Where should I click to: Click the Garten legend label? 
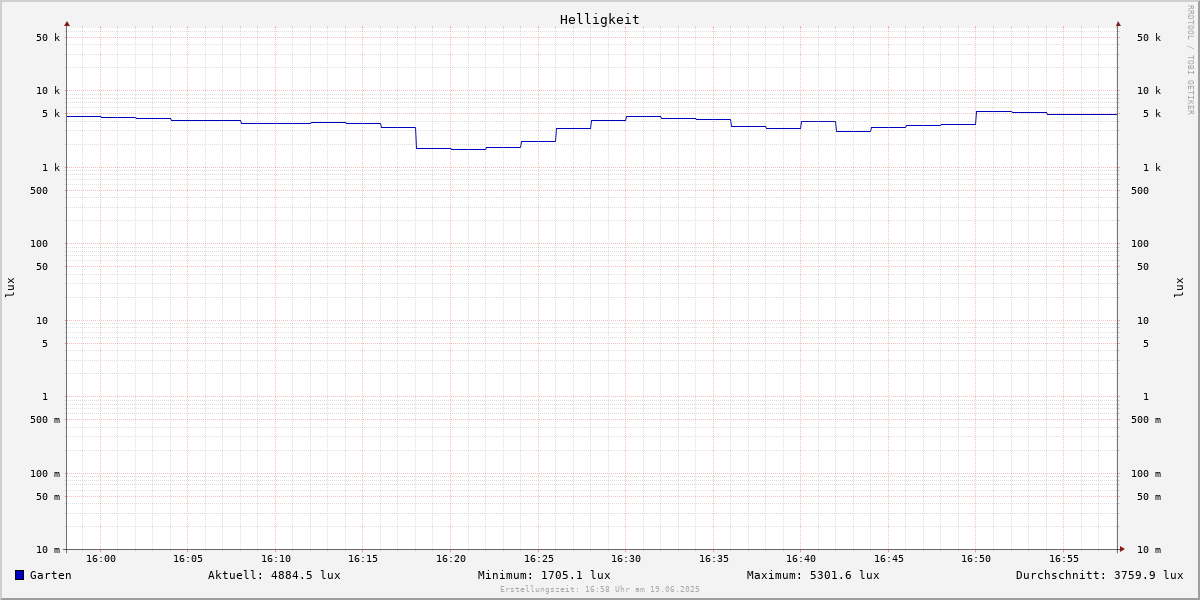tap(51, 575)
